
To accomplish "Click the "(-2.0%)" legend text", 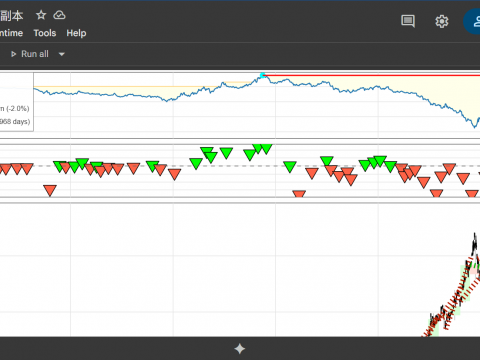I will [x=18, y=108].
